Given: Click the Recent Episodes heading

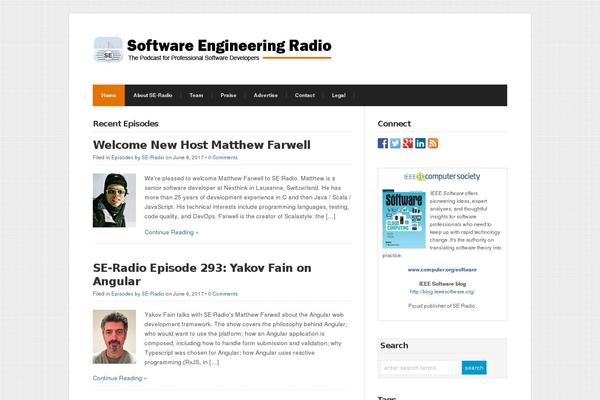Looking at the screenshot, I should 126,124.
